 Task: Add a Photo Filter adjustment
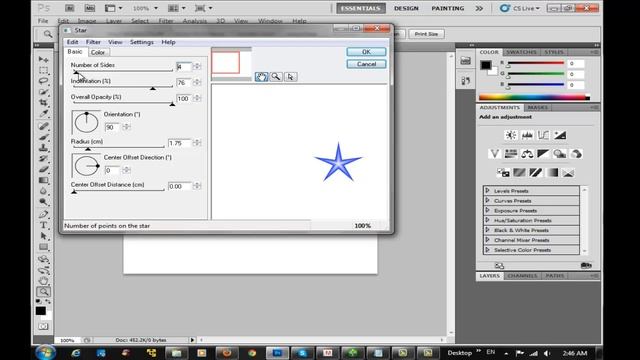(x=560, y=154)
